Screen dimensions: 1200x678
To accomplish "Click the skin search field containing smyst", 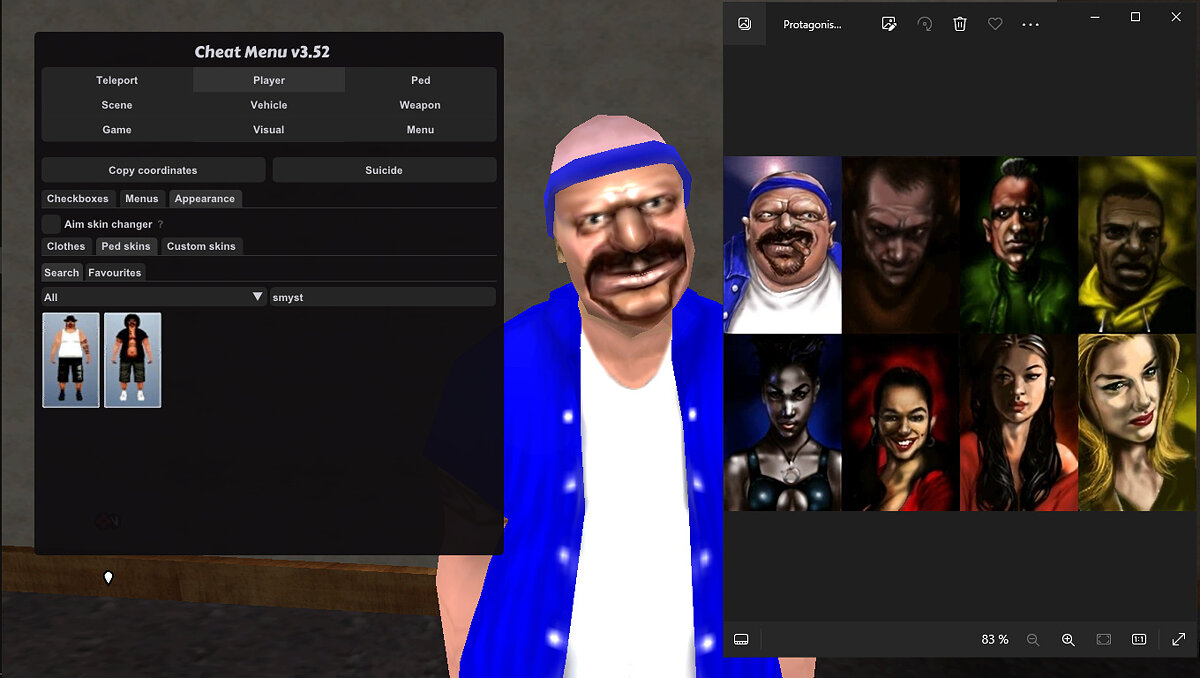I will coord(383,297).
